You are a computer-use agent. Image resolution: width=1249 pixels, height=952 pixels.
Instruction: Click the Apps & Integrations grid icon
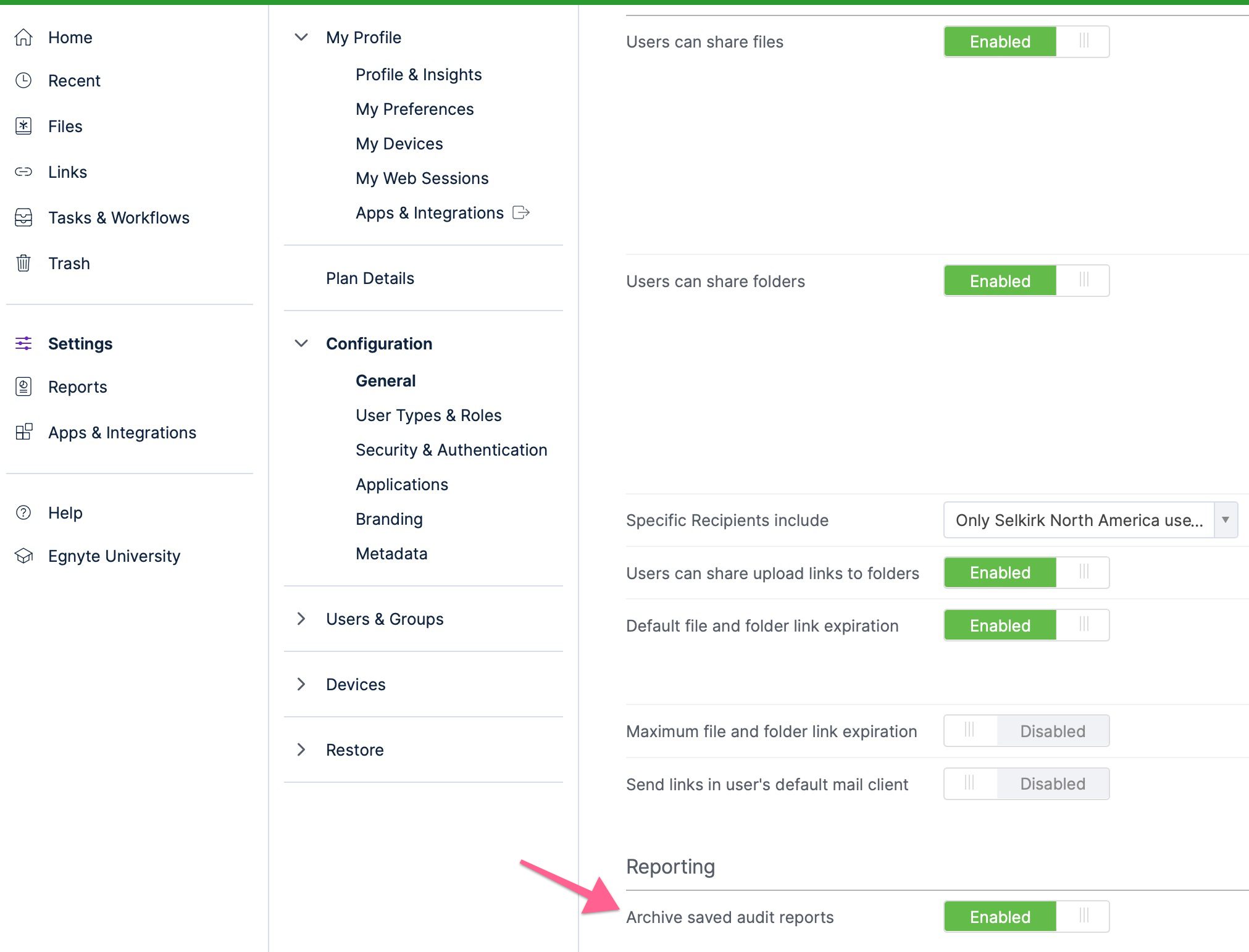(x=23, y=432)
